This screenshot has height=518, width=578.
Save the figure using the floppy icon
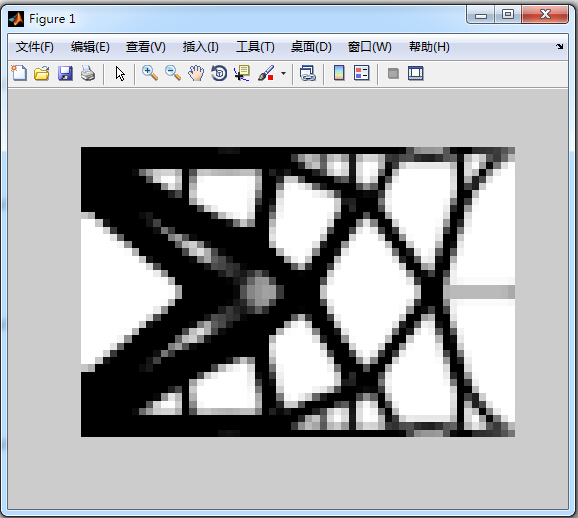[x=65, y=73]
